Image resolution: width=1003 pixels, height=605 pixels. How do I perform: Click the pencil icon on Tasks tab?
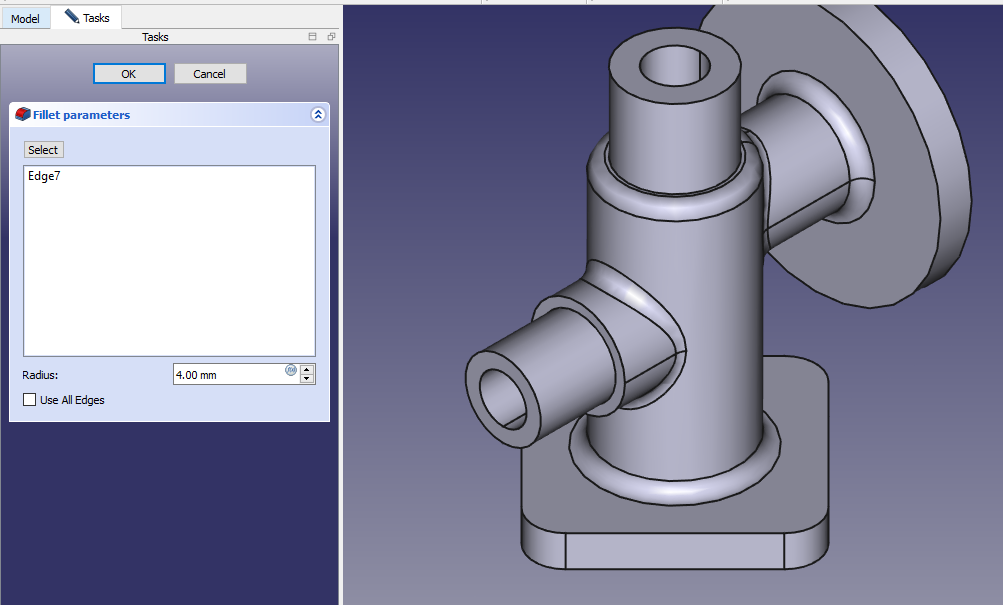click(72, 17)
